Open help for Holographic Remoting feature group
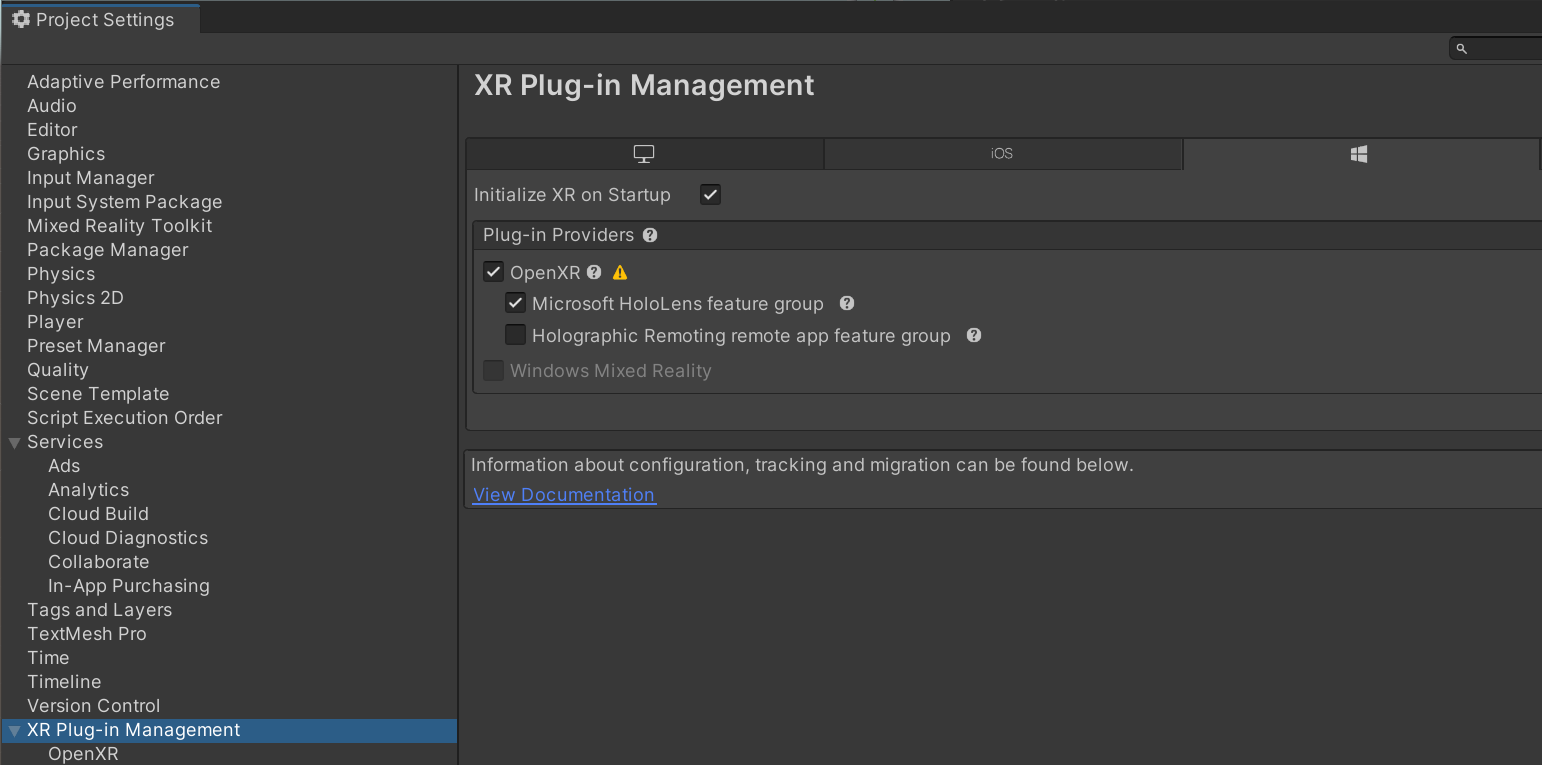The height and width of the screenshot is (765, 1542). click(x=974, y=335)
